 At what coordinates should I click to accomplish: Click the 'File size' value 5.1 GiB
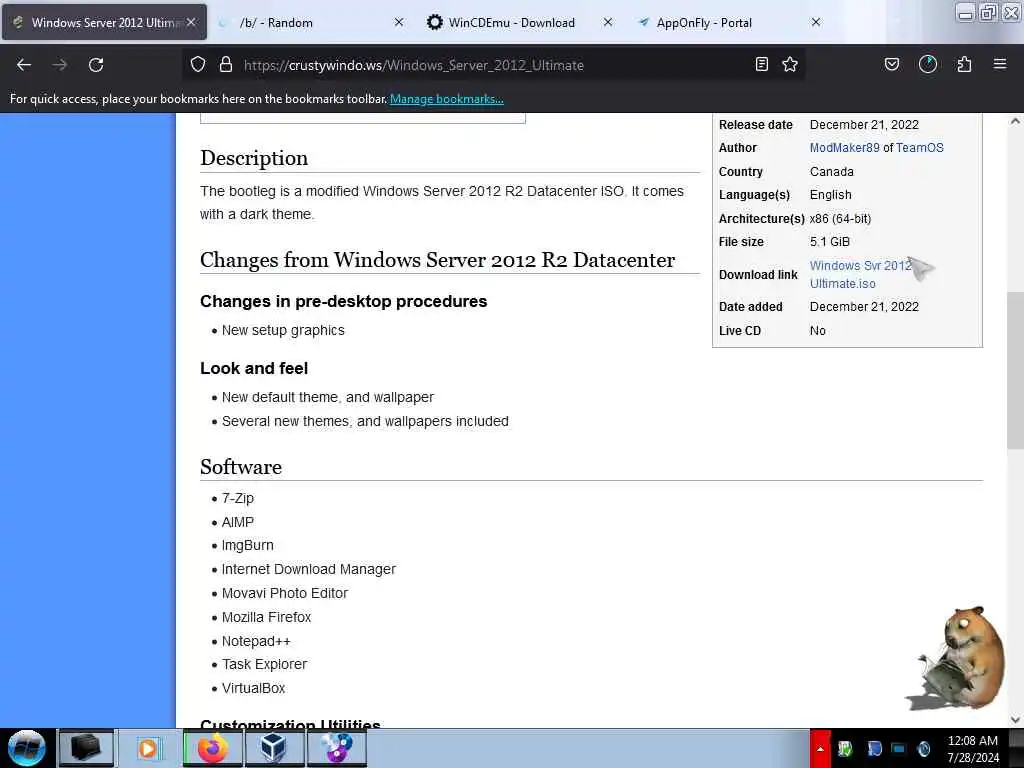click(829, 242)
